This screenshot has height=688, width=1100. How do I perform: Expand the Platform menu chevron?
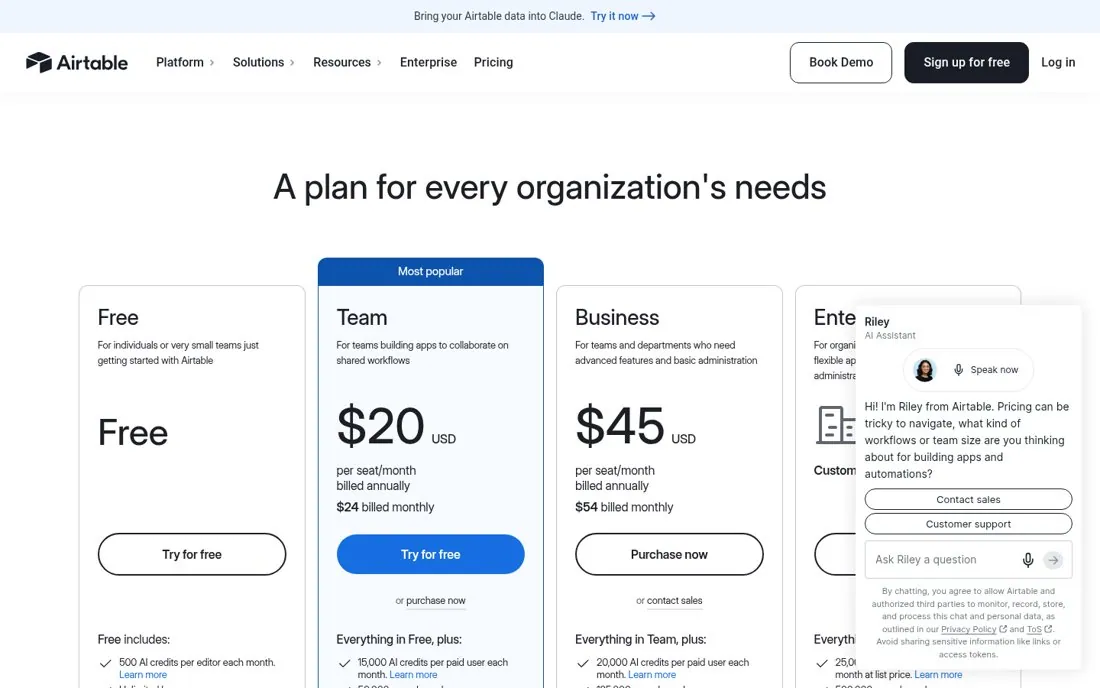(x=212, y=62)
